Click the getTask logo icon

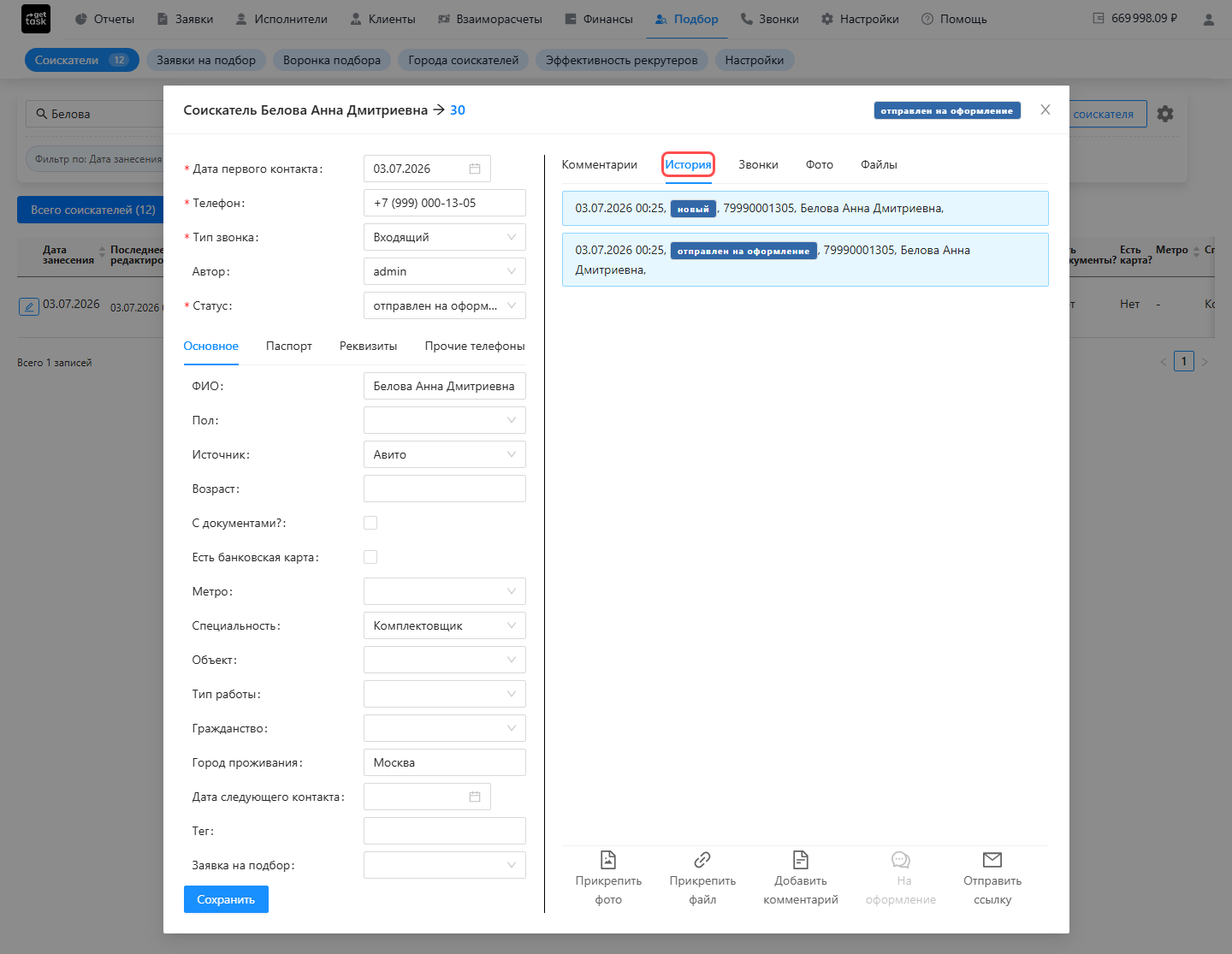[x=36, y=19]
